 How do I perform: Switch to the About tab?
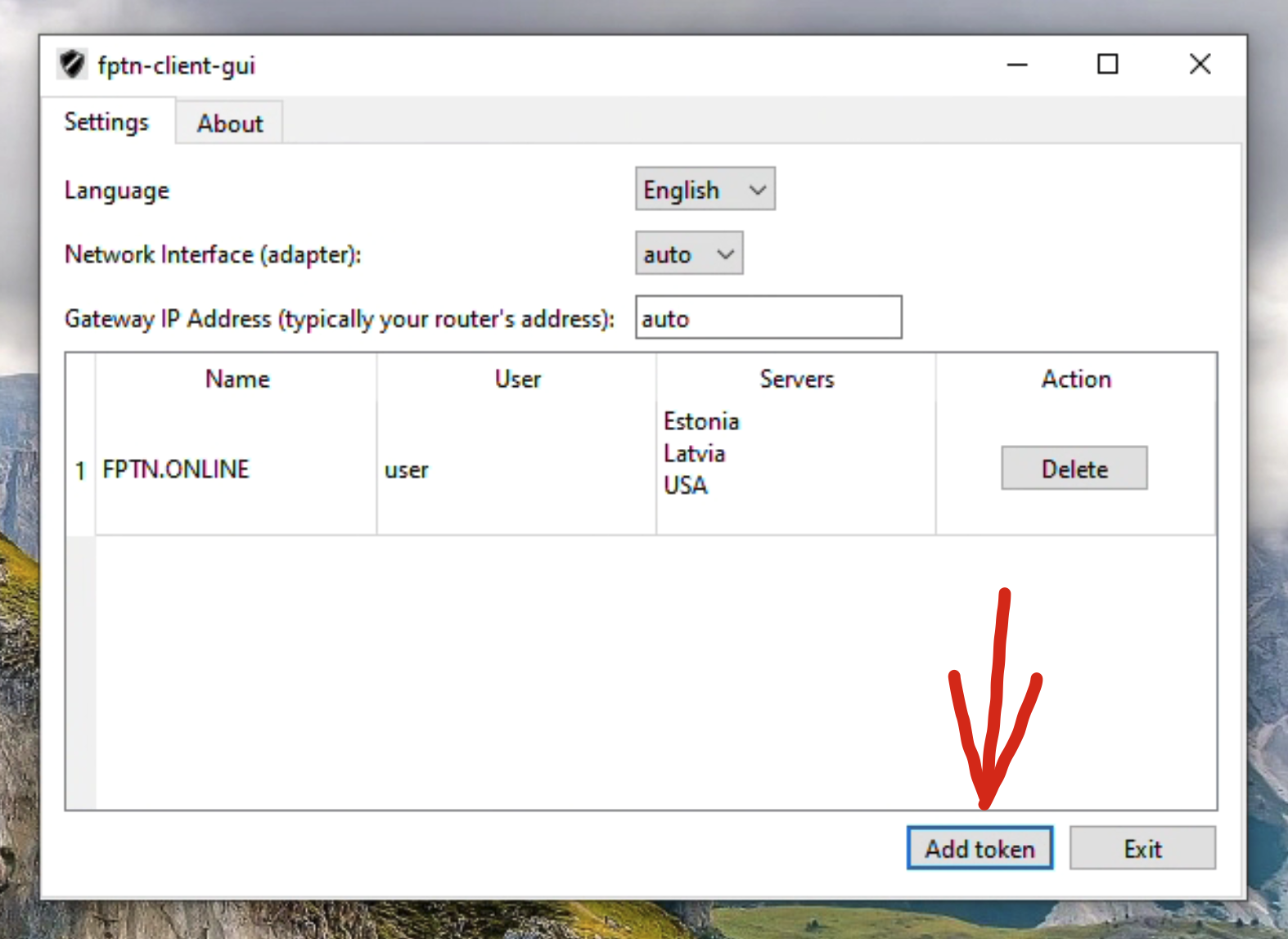230,124
